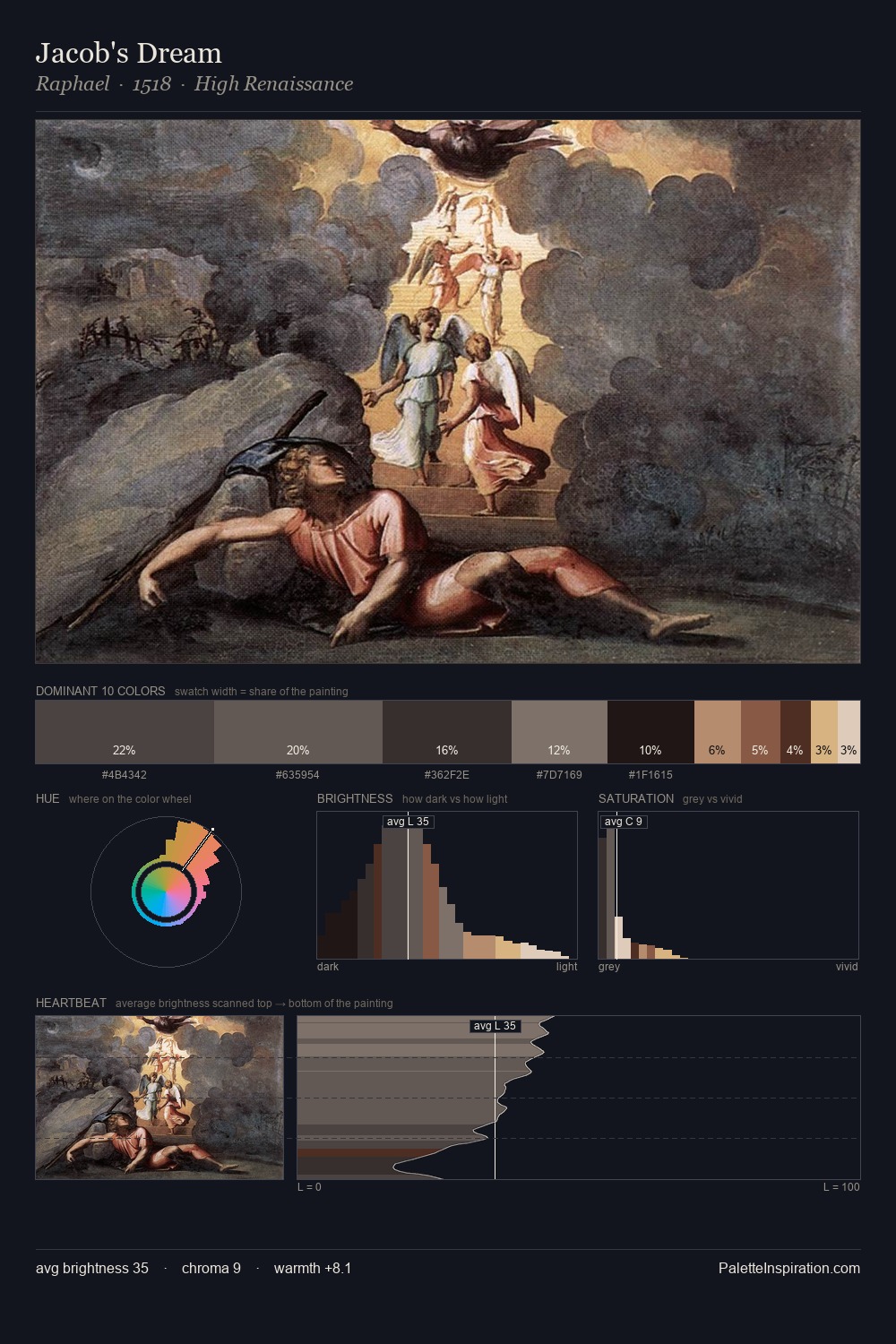Pick the 16% swatch #362F2E
Viewport: 896px width, 1344px height.
(x=447, y=732)
